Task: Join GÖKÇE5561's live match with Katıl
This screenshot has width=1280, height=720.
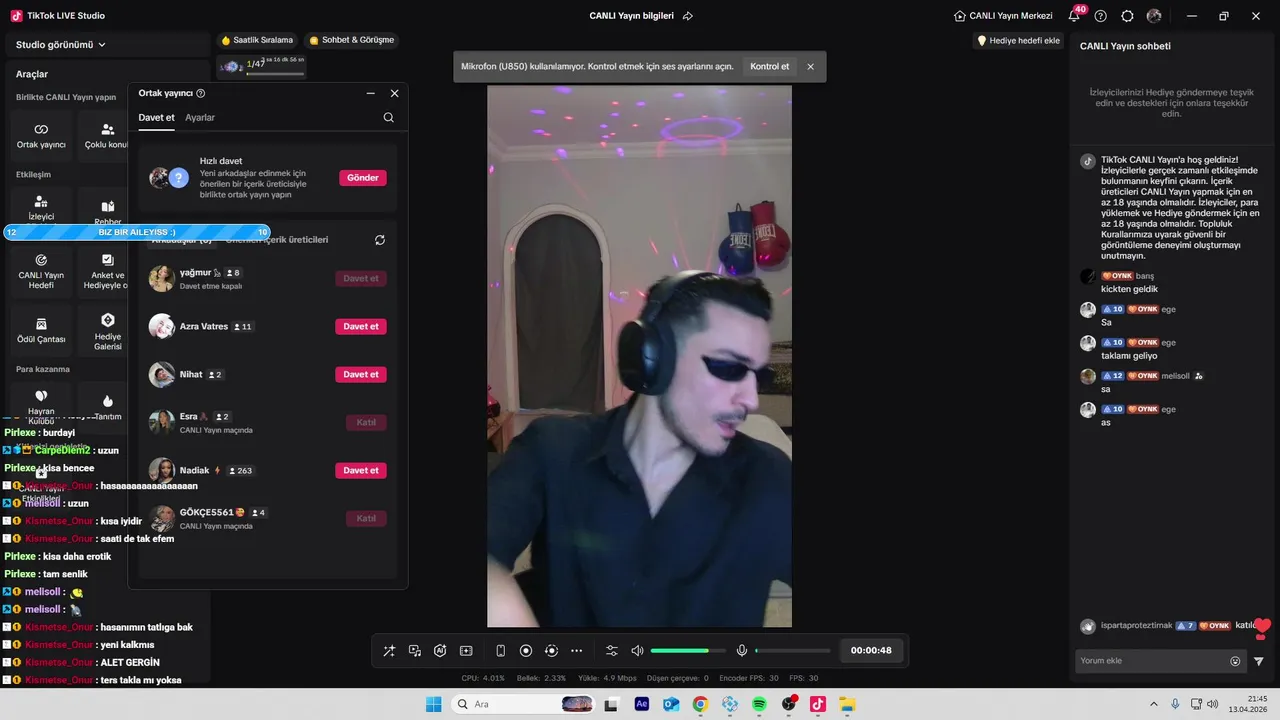Action: (x=366, y=518)
